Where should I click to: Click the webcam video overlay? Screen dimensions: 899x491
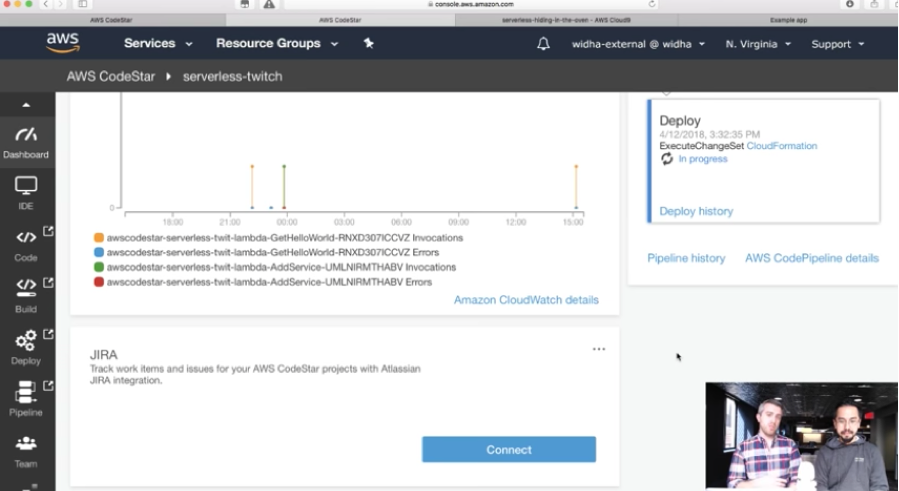pyautogui.click(x=802, y=435)
